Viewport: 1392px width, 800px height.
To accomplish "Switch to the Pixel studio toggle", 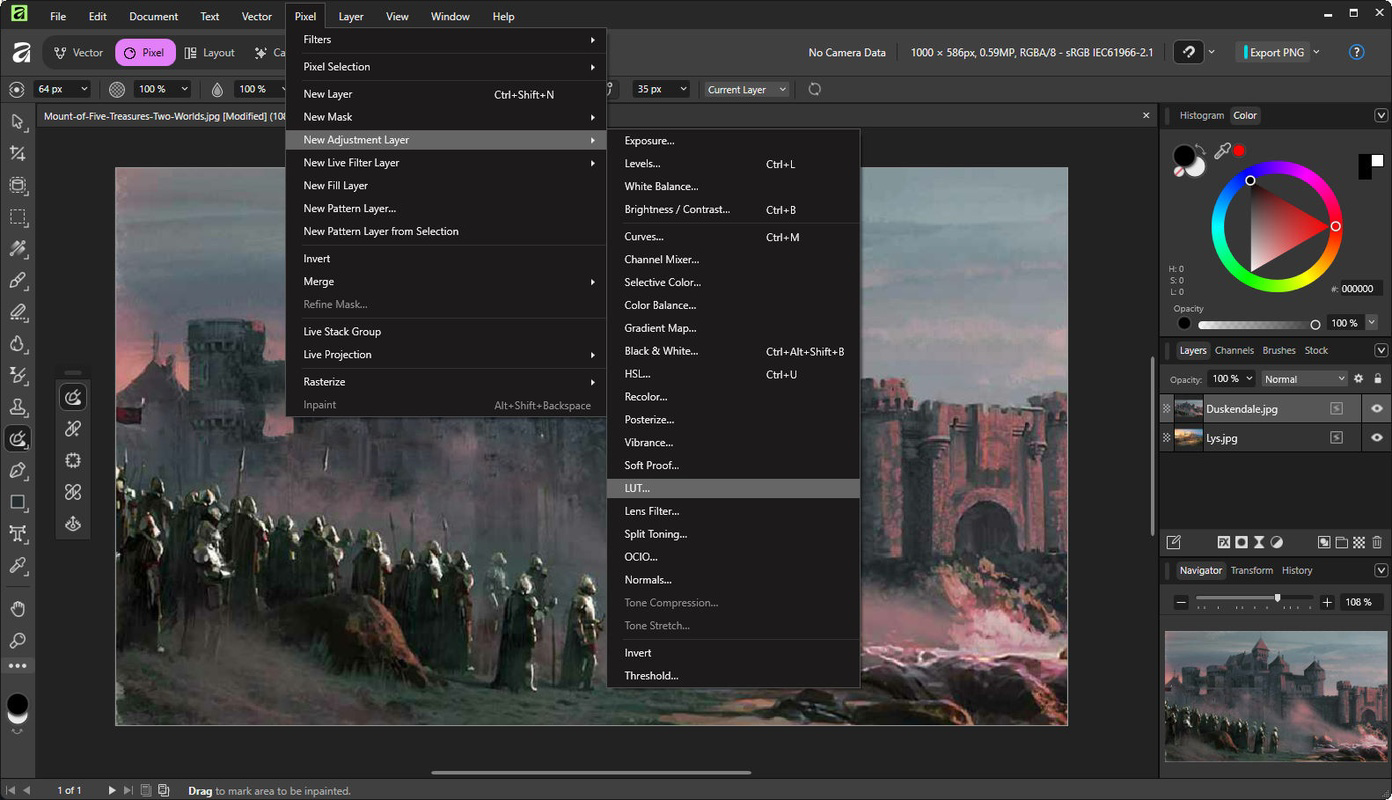I will [145, 53].
